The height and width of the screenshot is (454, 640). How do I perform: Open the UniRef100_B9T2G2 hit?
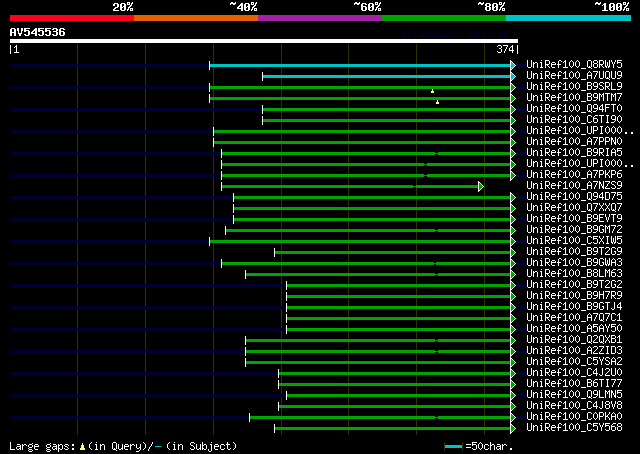point(574,285)
